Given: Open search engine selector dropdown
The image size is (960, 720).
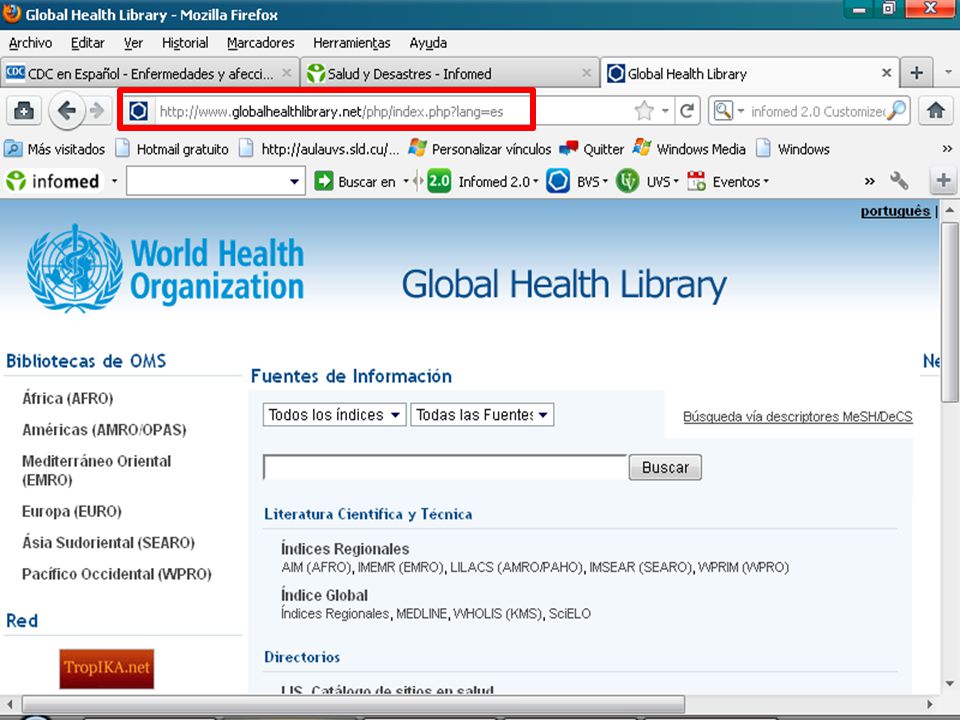Looking at the screenshot, I should (740, 111).
